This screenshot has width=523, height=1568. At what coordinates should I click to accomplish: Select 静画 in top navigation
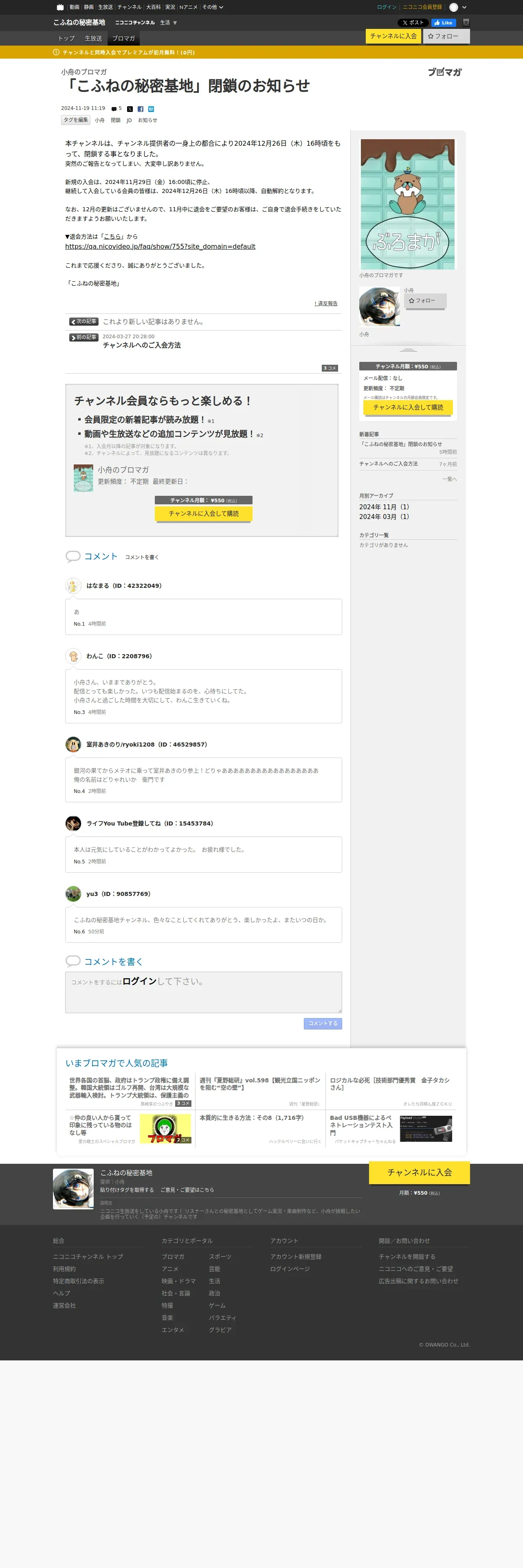[x=89, y=7]
